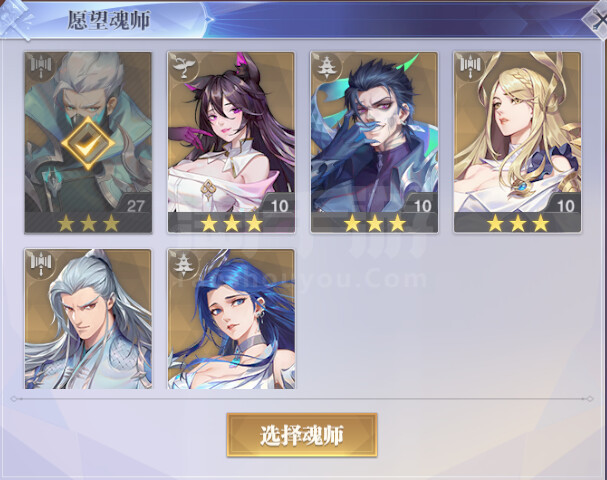Click wing class icon on cat-eared girl card

(184, 68)
